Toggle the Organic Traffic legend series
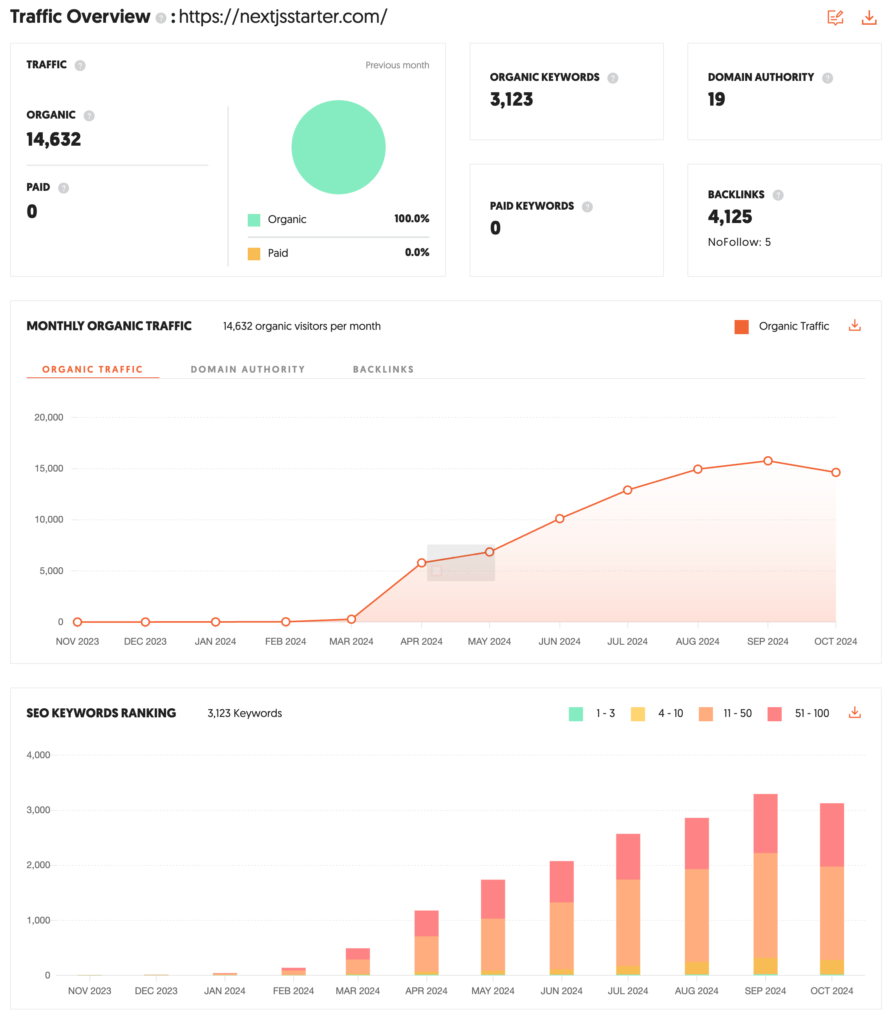Screen dimensions: 892x1024 [x=782, y=326]
